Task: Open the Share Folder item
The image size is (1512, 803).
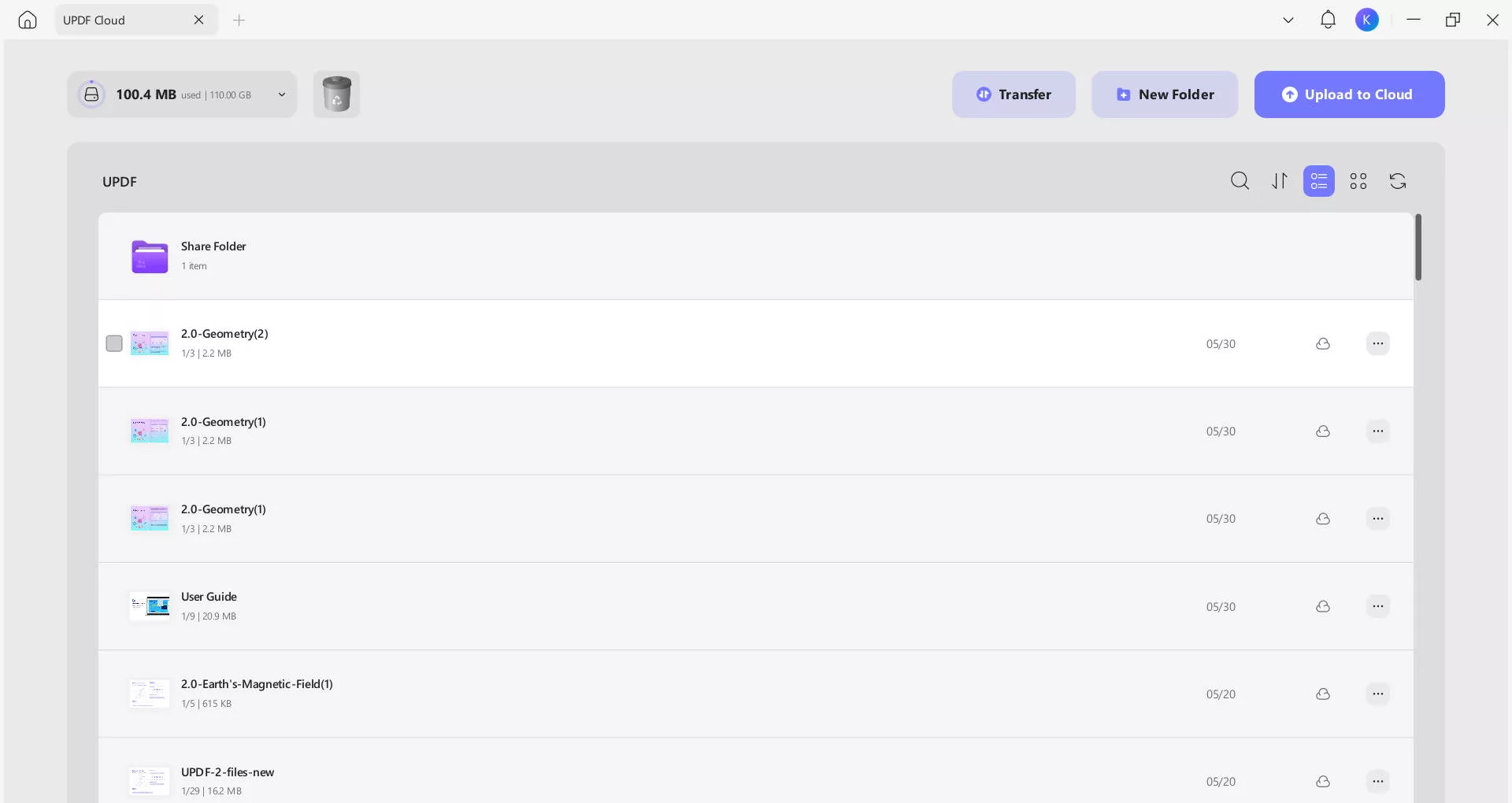Action: 213,246
